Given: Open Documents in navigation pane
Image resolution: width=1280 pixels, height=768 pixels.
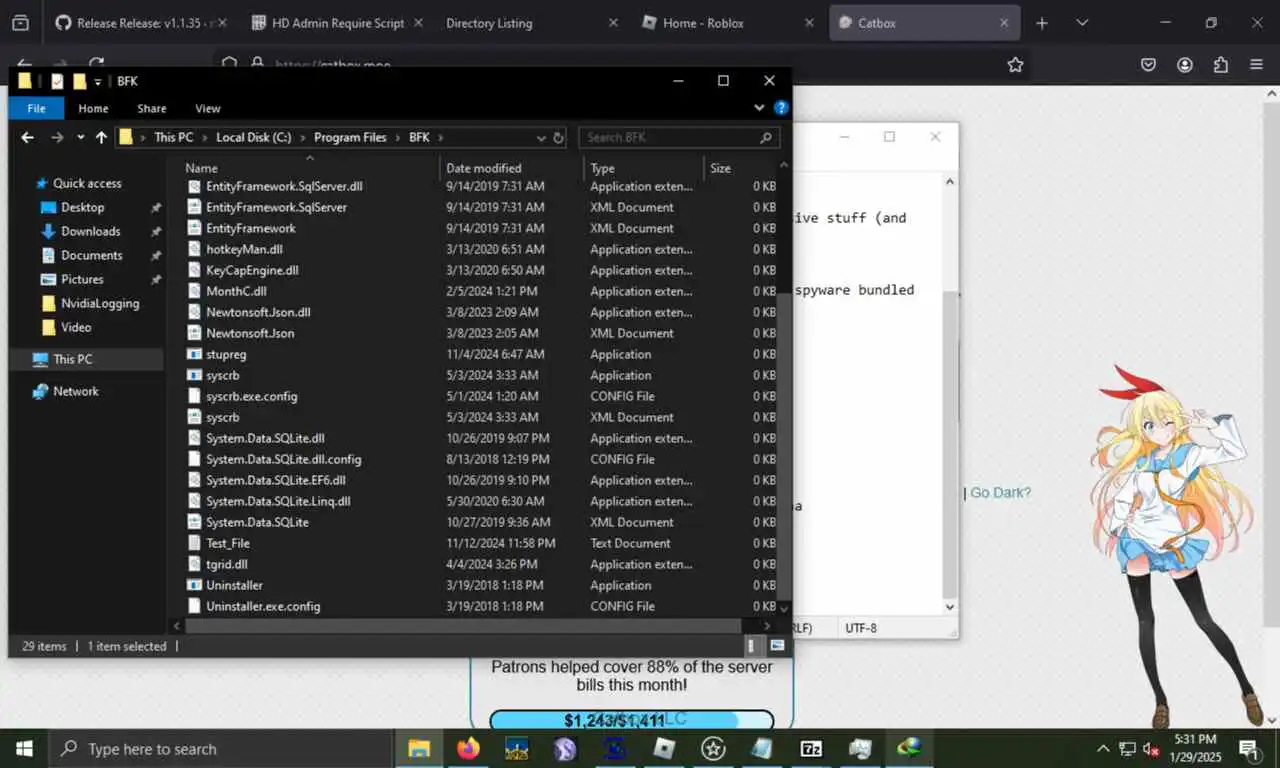Looking at the screenshot, I should coord(91,255).
